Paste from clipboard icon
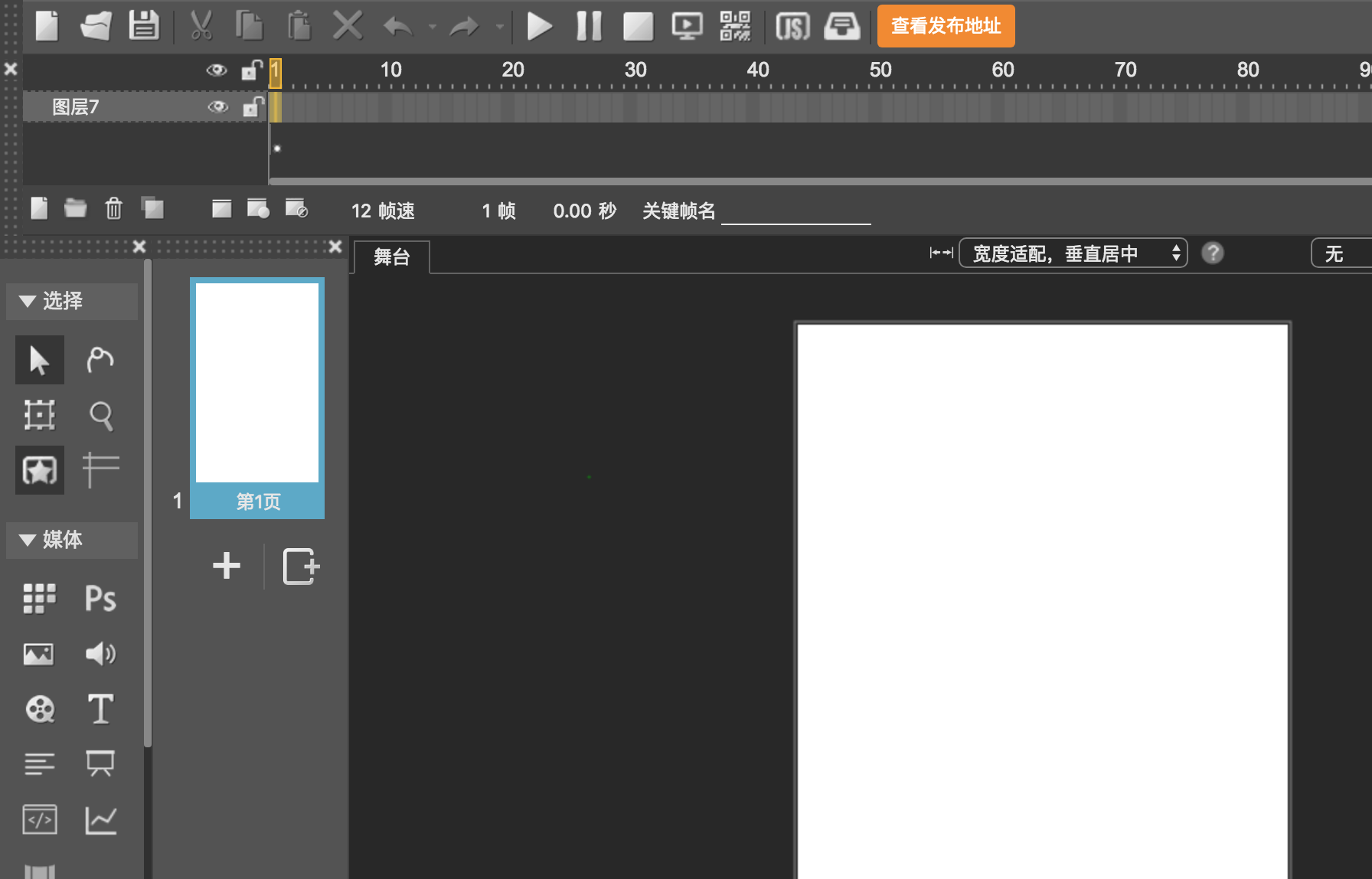Image resolution: width=1372 pixels, height=879 pixels. pos(299,26)
